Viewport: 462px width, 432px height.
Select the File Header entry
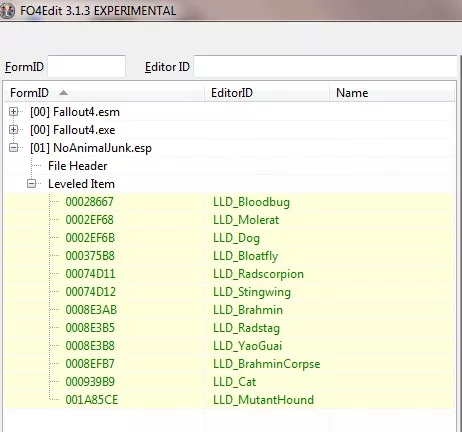[77, 166]
